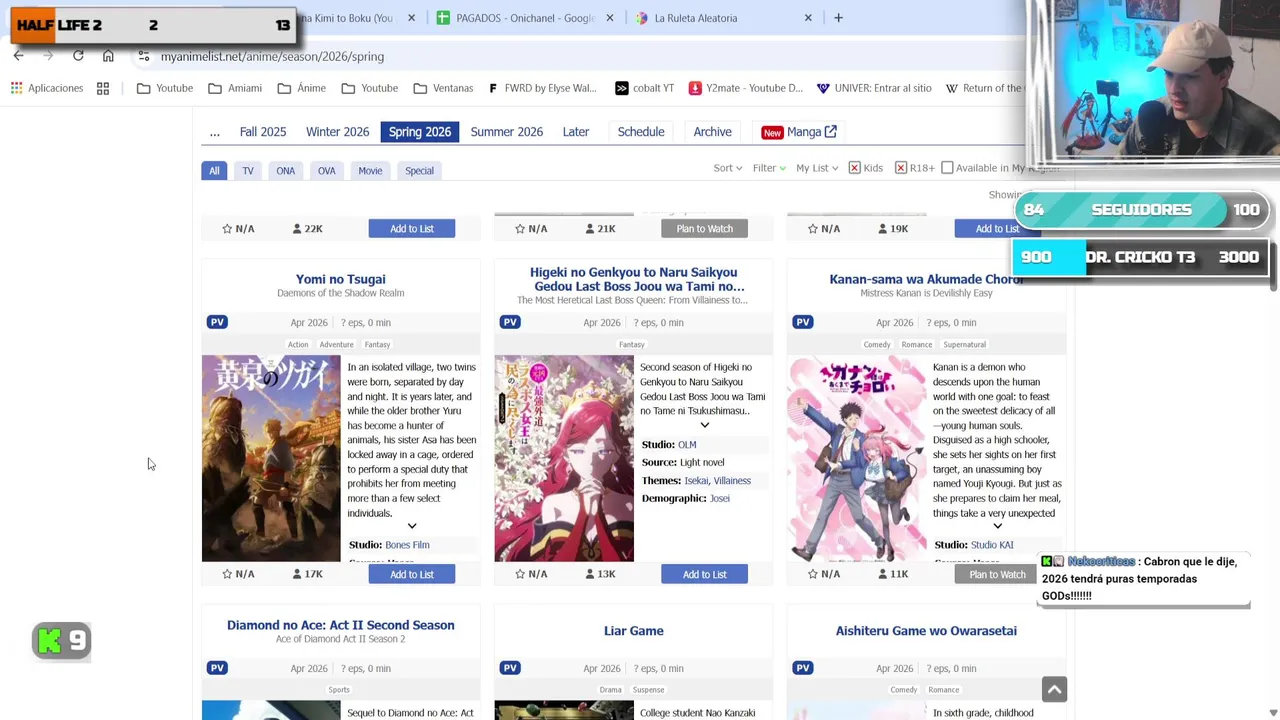This screenshot has height=720, width=1280.
Task: Close the La Ruleta Aleatoria tab
Action: click(x=808, y=18)
